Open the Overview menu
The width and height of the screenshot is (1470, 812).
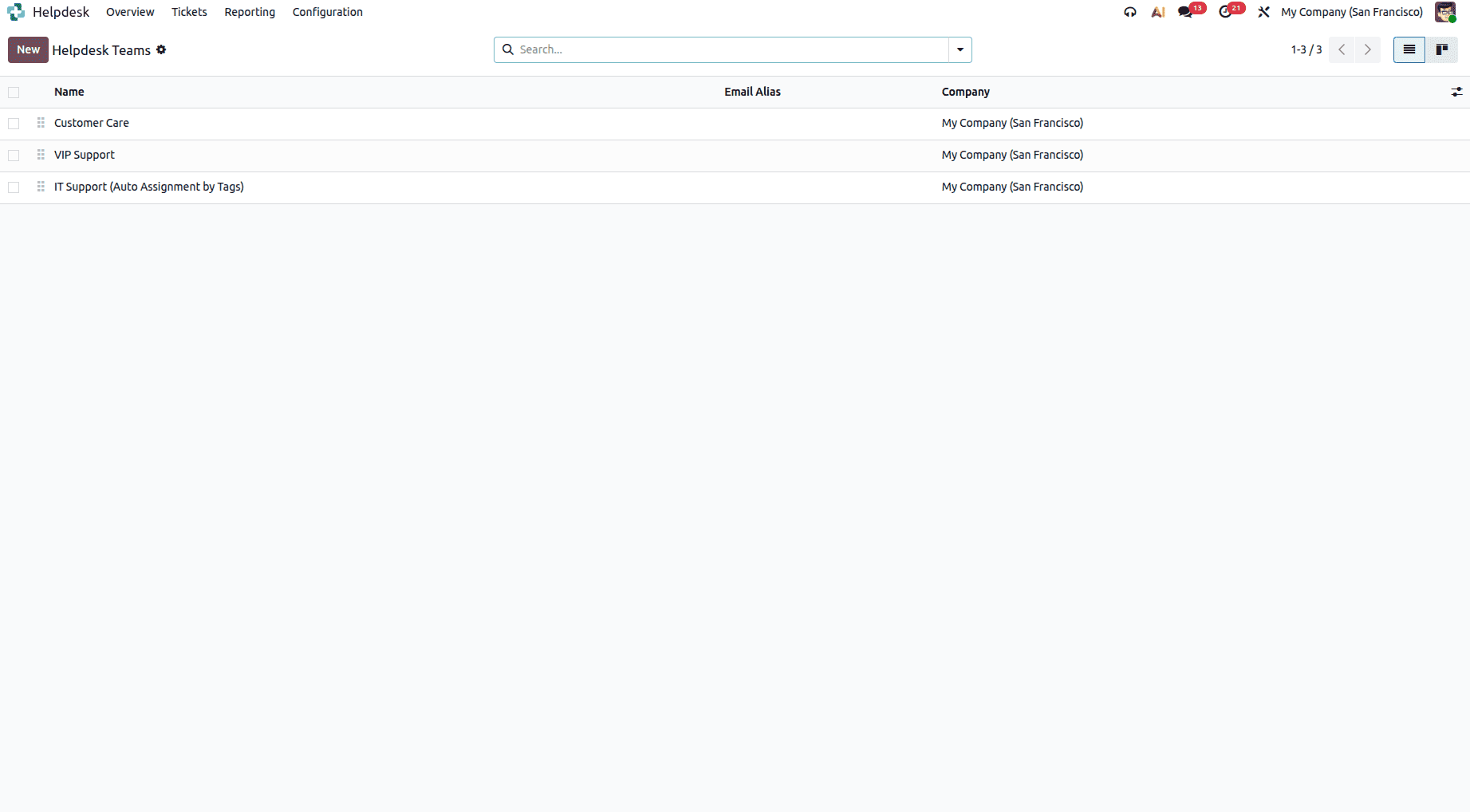(130, 12)
